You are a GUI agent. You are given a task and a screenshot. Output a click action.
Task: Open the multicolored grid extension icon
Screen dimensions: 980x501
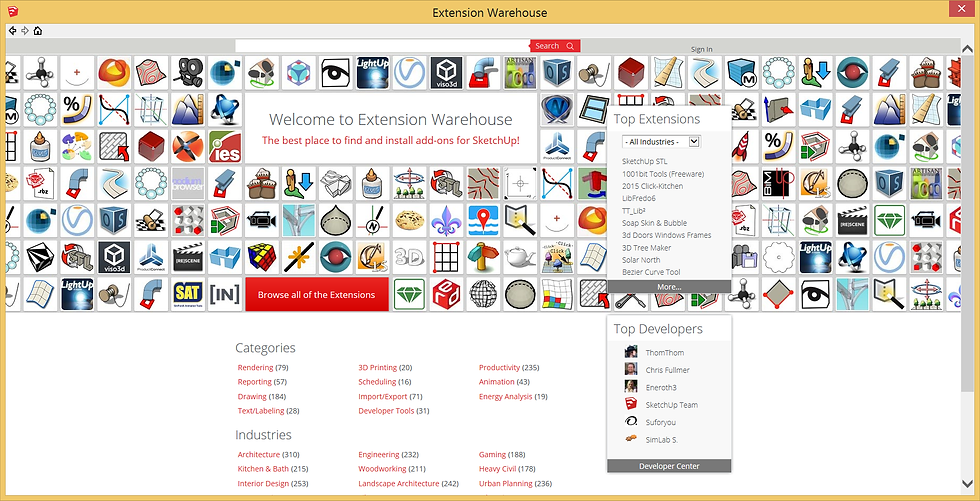click(x=557, y=294)
